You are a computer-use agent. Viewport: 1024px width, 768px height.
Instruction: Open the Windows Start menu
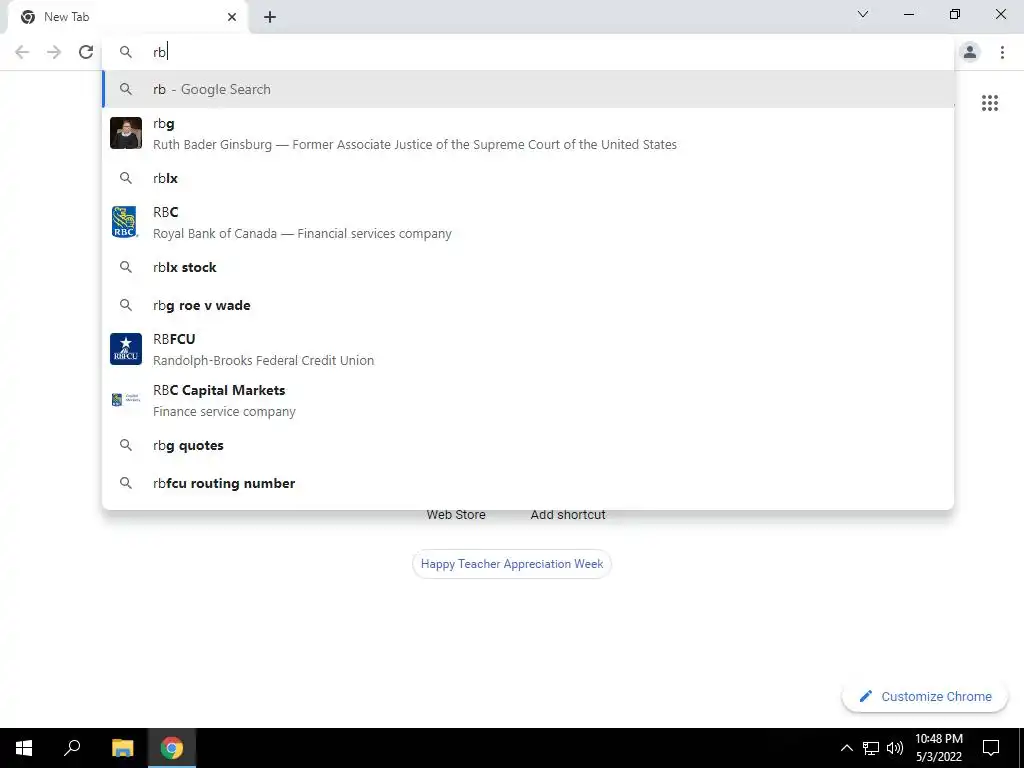coord(24,748)
